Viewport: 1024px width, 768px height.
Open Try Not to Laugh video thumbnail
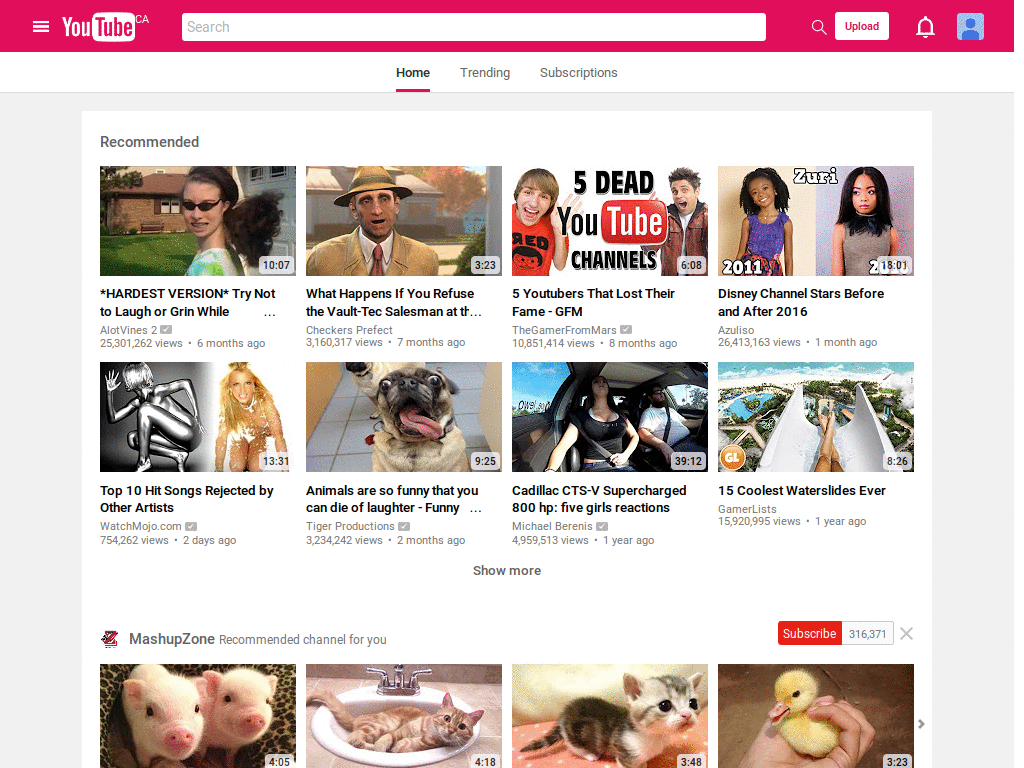pyautogui.click(x=198, y=221)
